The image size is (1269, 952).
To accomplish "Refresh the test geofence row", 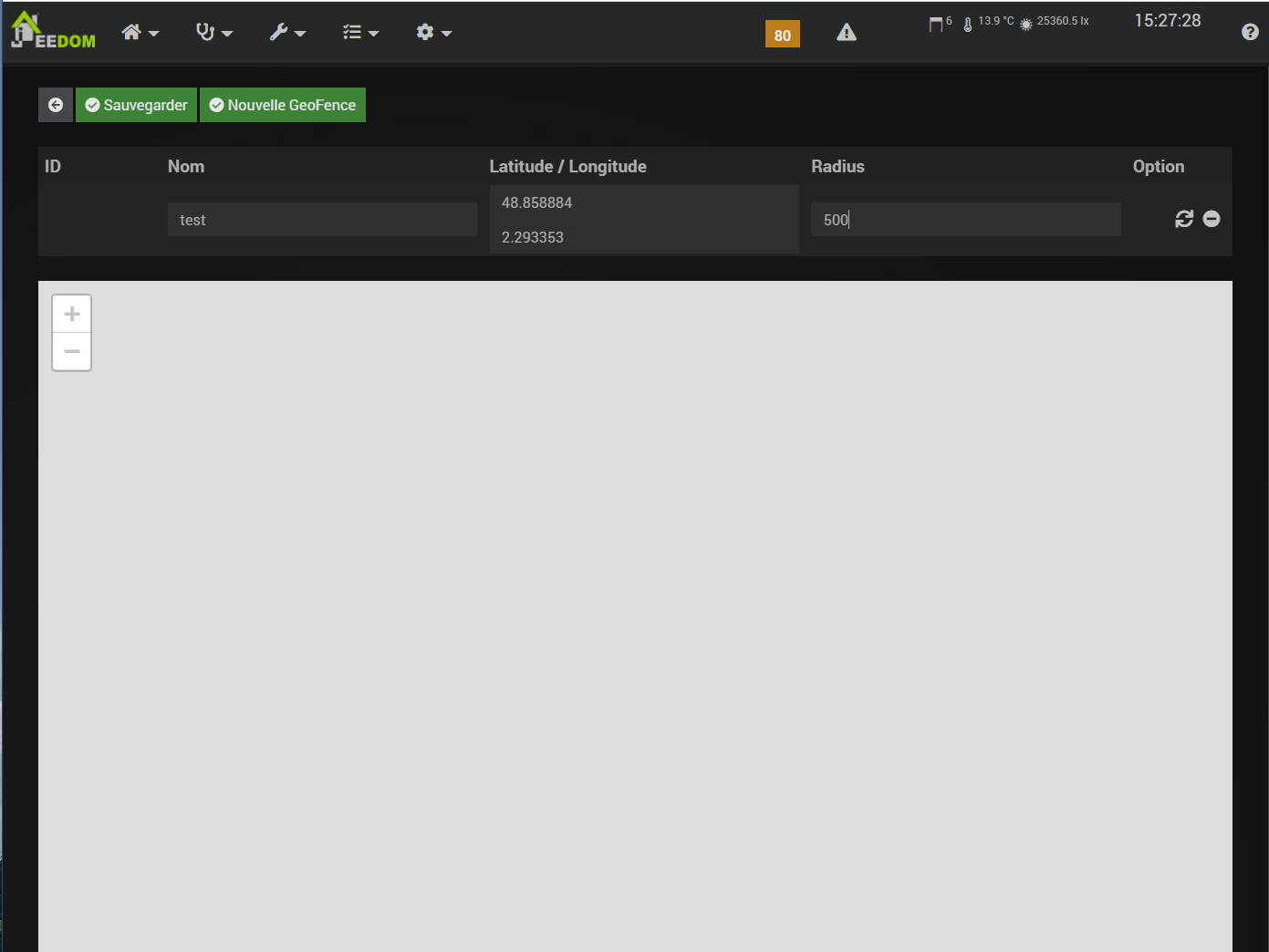I will click(x=1184, y=219).
